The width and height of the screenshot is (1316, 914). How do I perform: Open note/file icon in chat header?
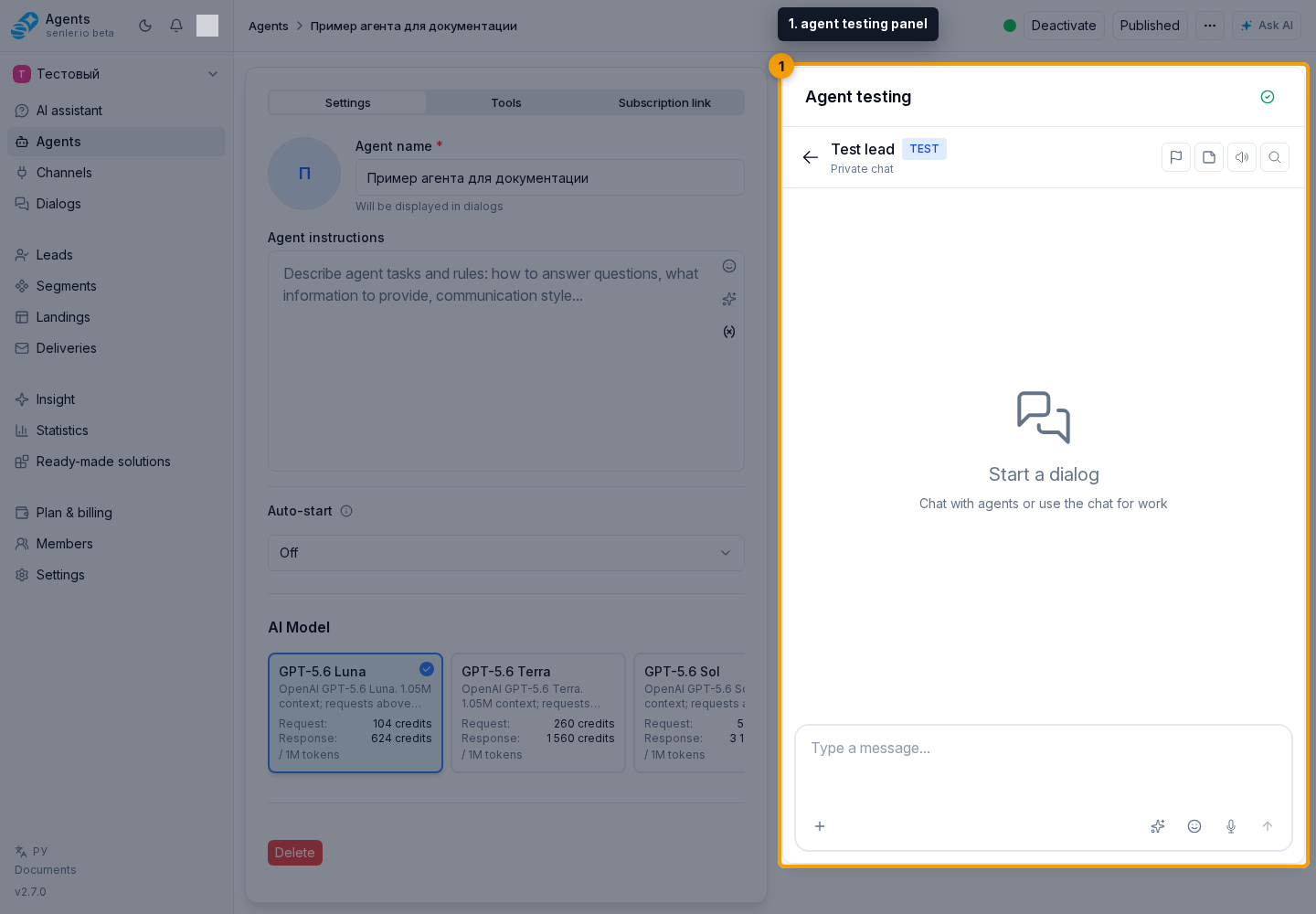point(1209,157)
